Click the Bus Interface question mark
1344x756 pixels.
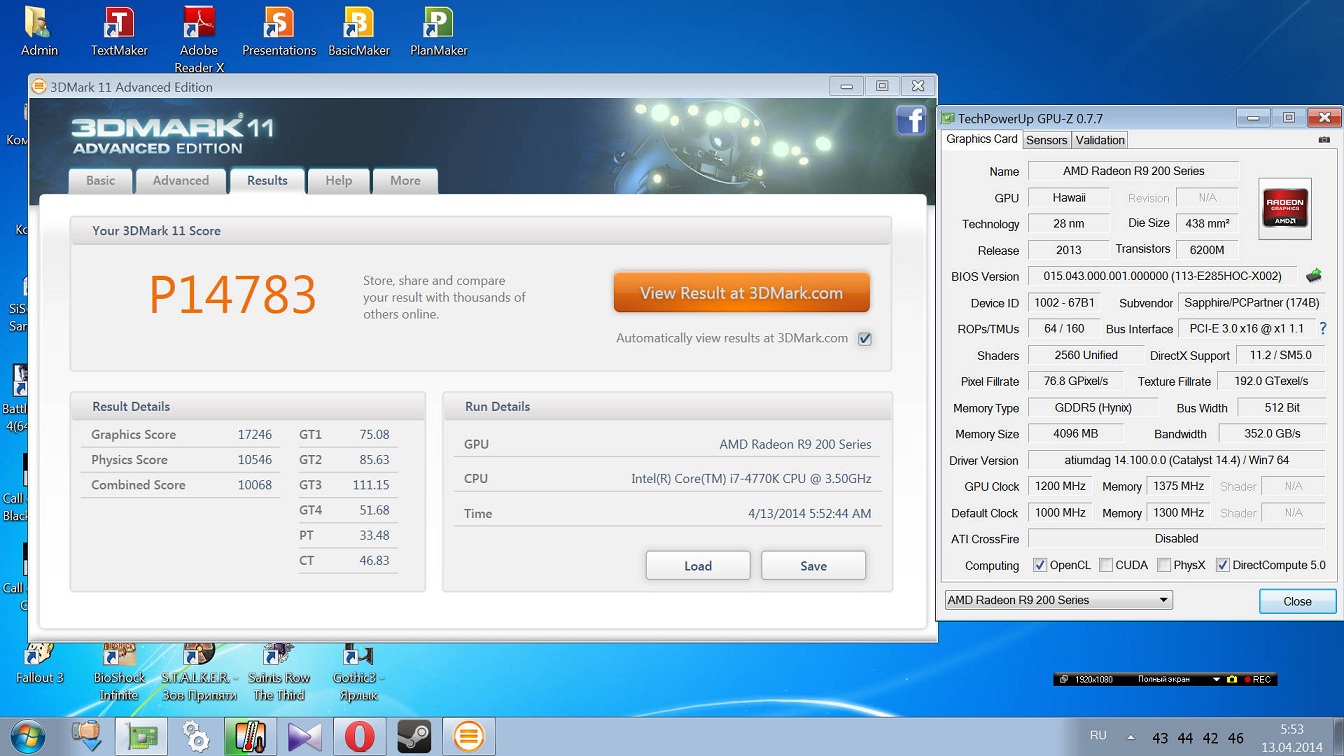click(1323, 328)
